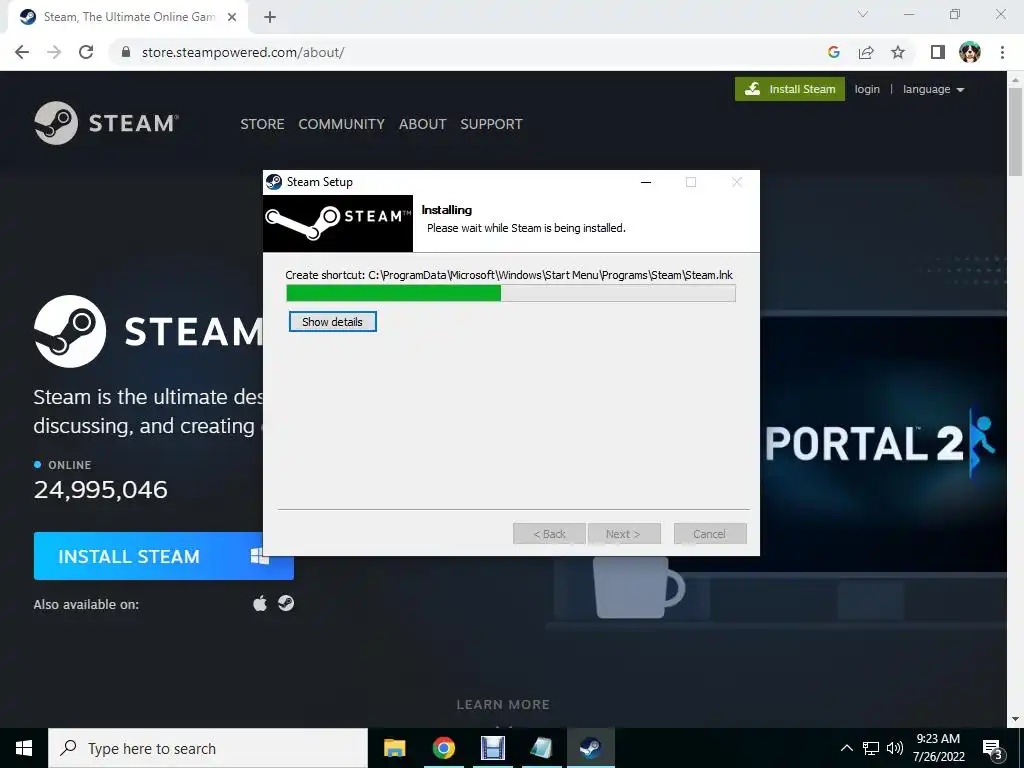Click the LEARN MORE link
This screenshot has width=1024, height=768.
pyautogui.click(x=503, y=705)
